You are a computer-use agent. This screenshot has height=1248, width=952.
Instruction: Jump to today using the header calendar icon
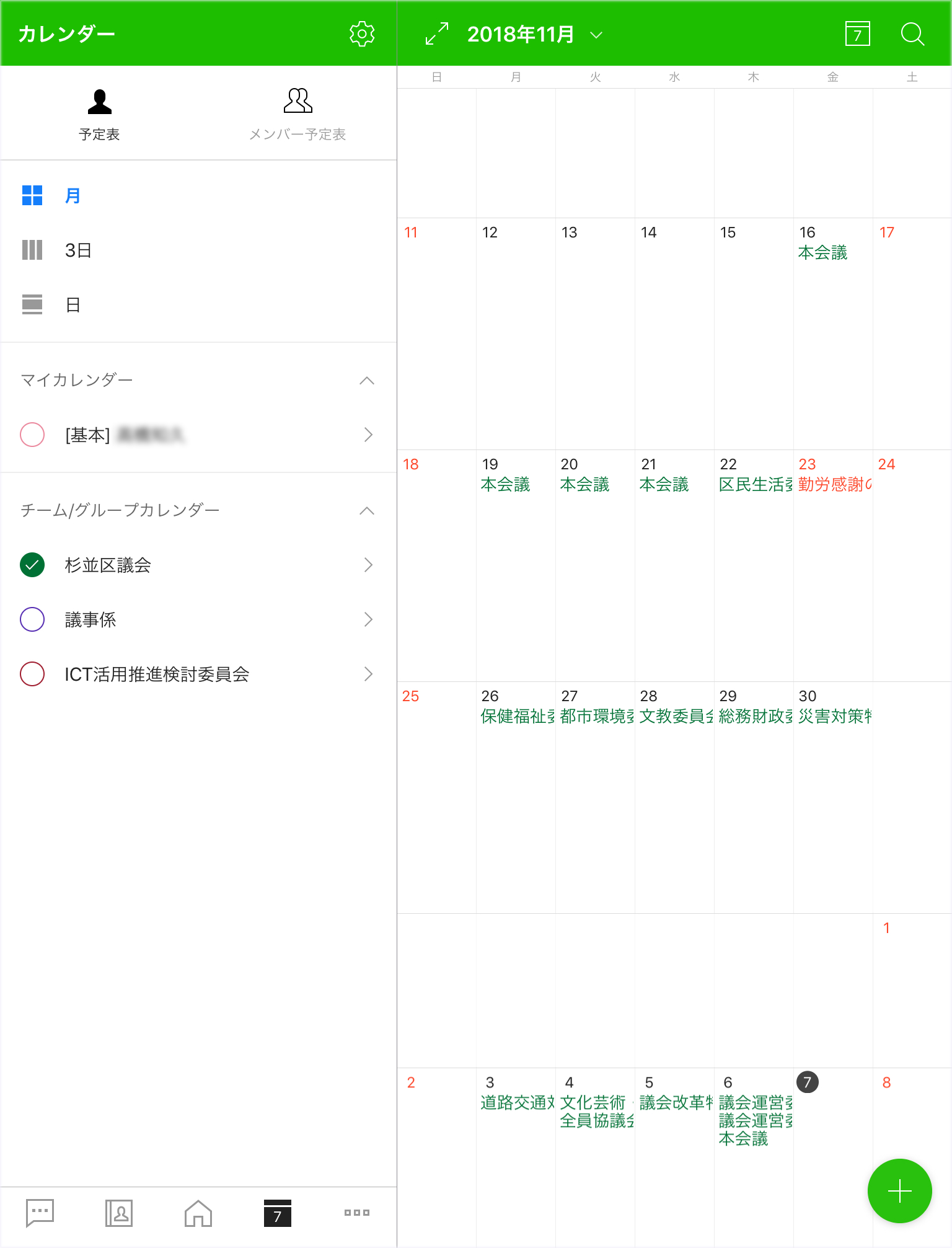(857, 34)
